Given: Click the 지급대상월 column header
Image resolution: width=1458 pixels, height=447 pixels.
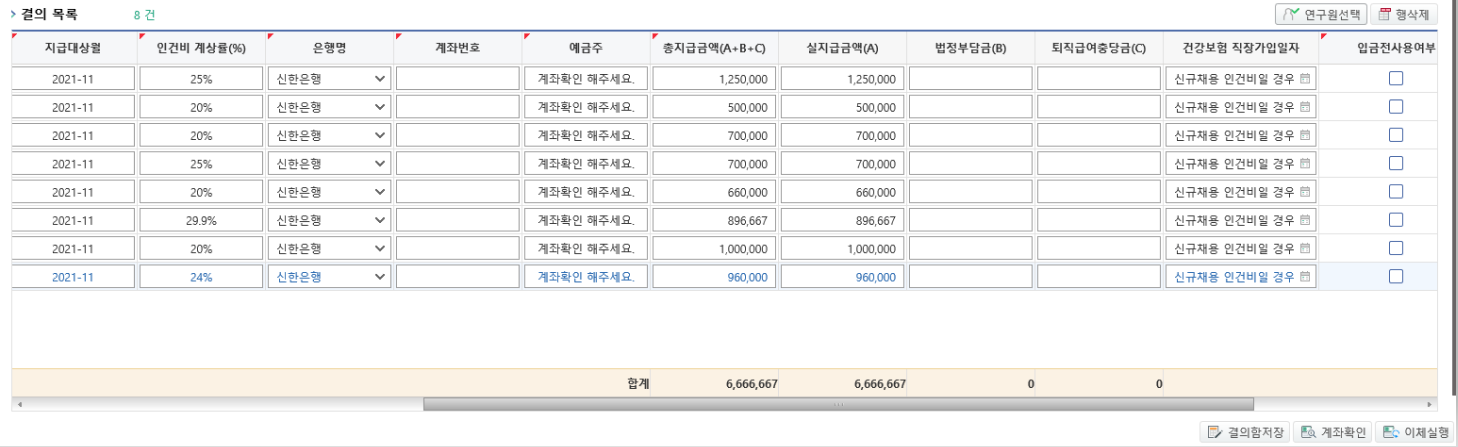Looking at the screenshot, I should [x=73, y=47].
